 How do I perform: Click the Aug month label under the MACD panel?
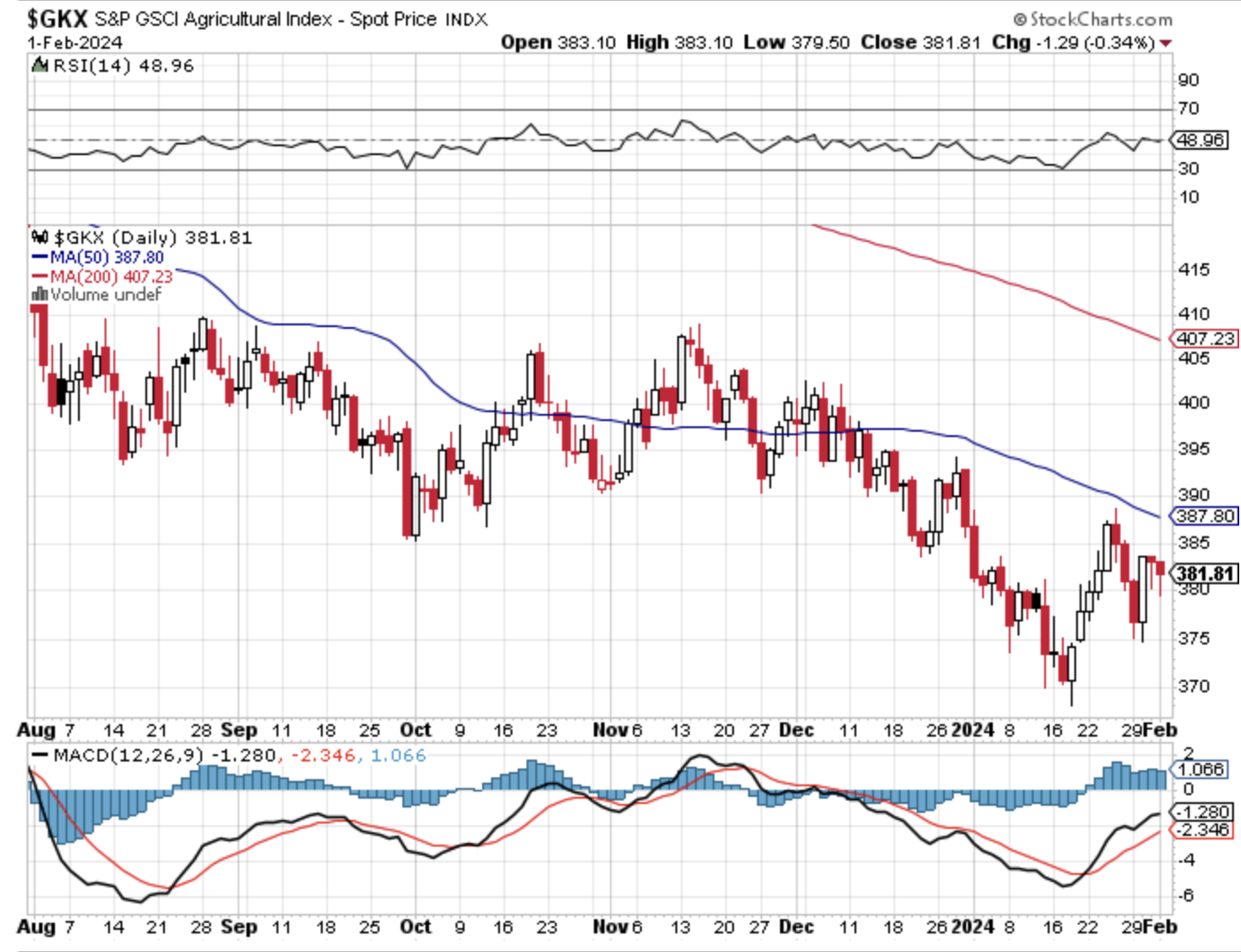[x=36, y=927]
